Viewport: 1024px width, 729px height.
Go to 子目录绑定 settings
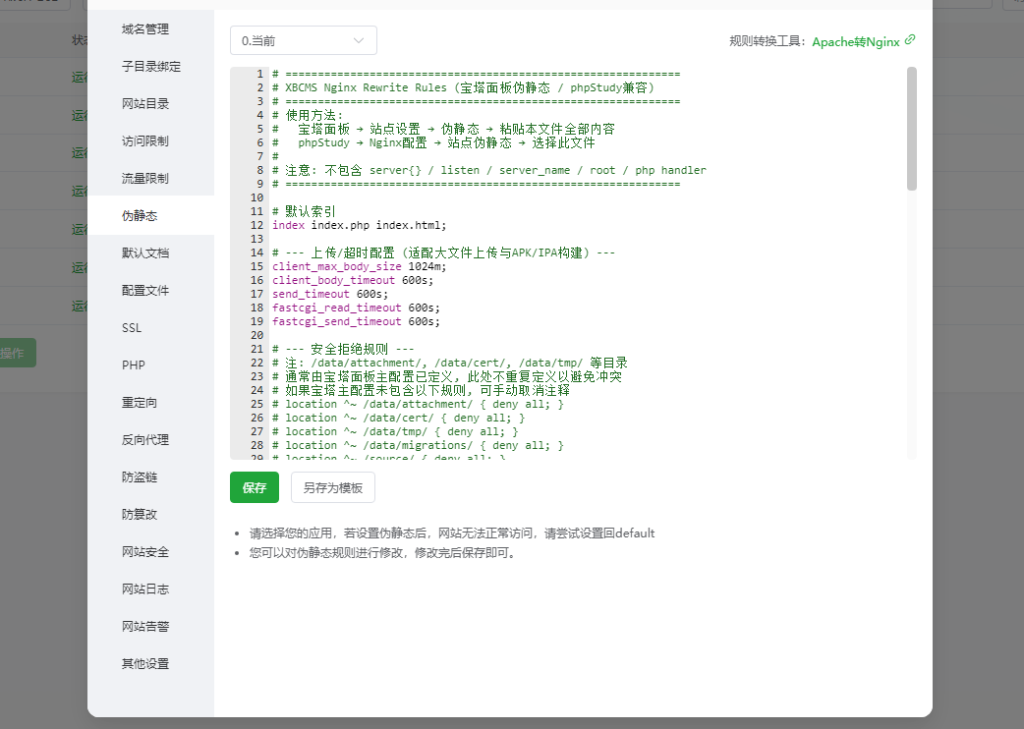[x=151, y=66]
